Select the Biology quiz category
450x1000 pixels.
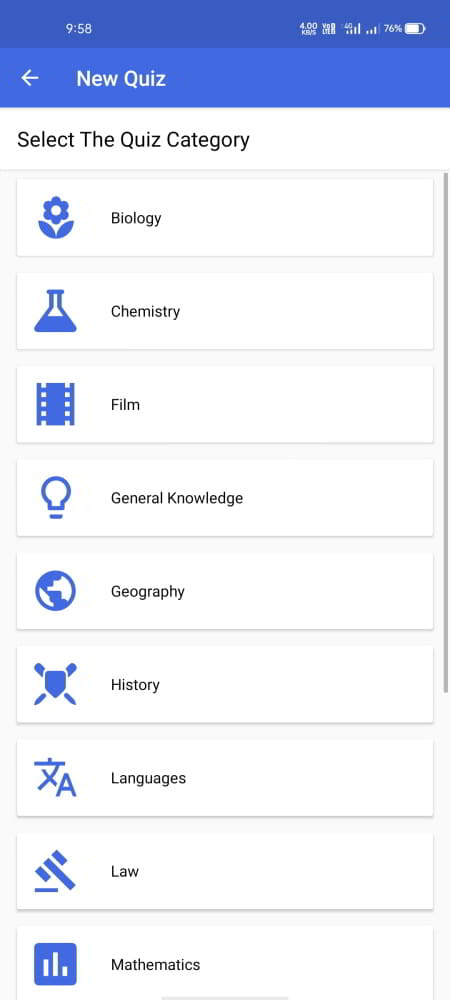(x=225, y=217)
